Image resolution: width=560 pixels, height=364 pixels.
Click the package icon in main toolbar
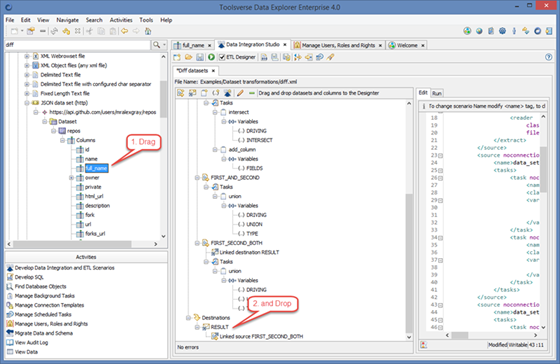31,31
